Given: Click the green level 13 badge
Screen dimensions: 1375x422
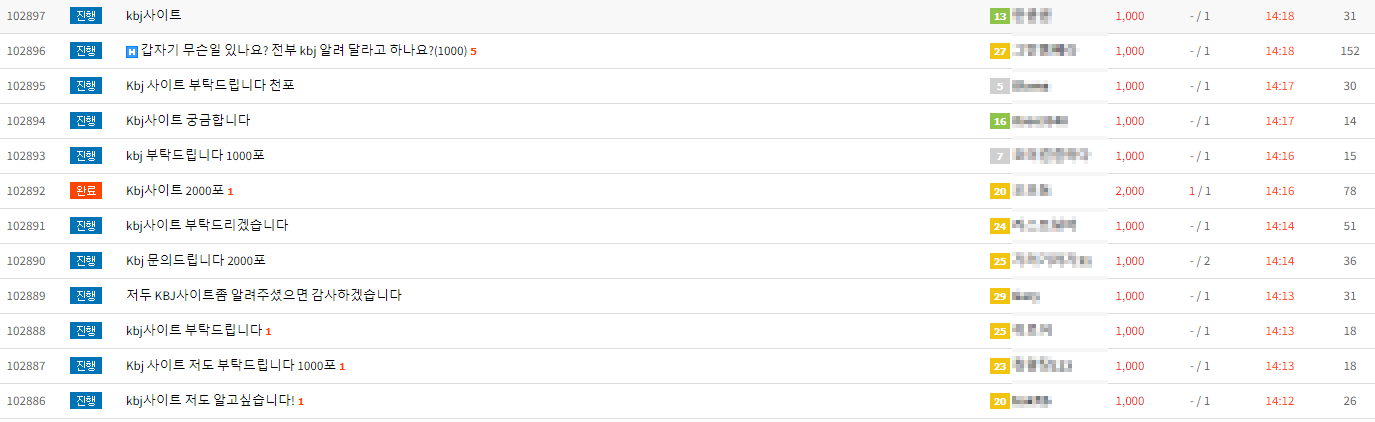Looking at the screenshot, I should pyautogui.click(x=999, y=16).
